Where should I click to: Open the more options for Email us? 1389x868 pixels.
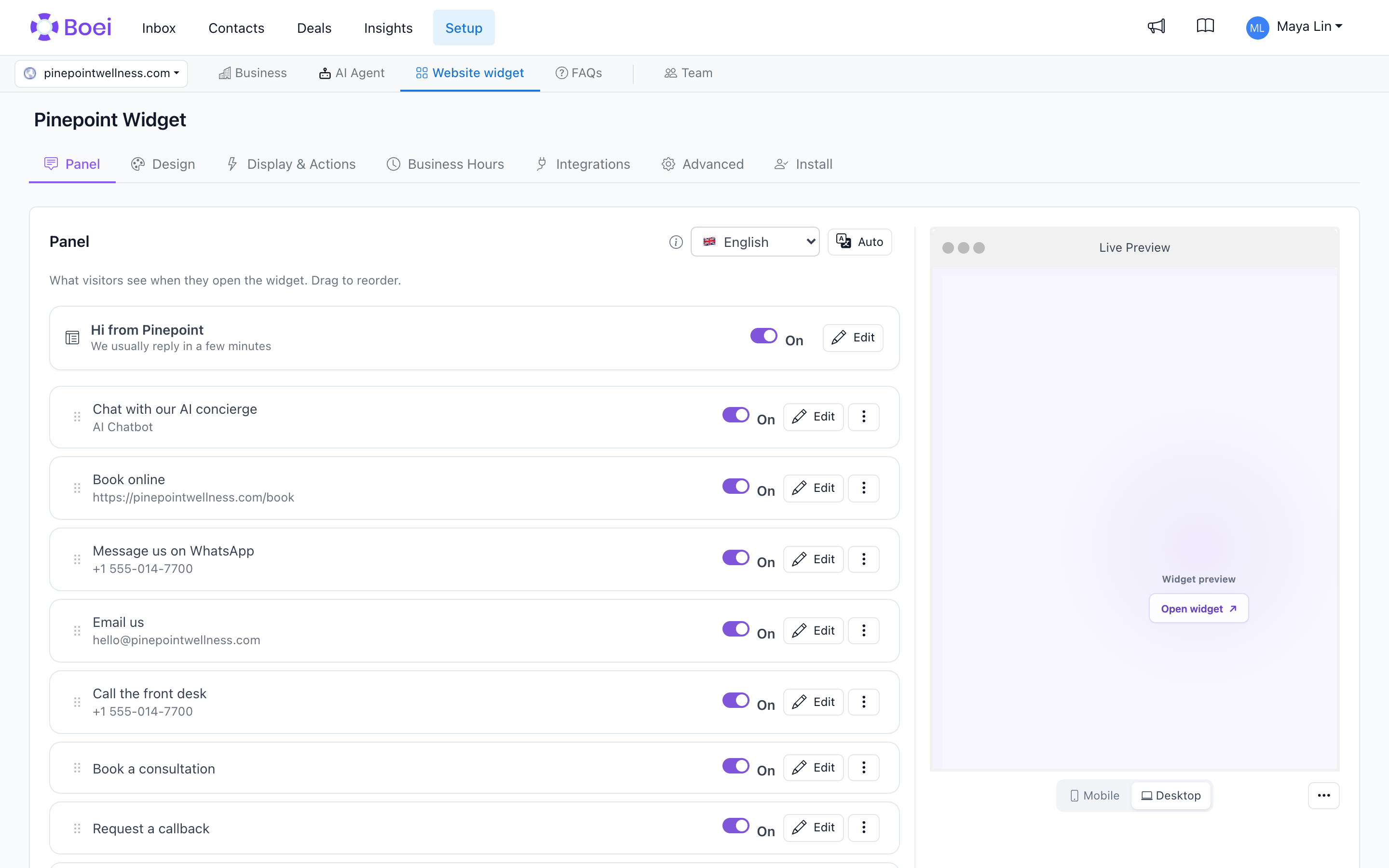click(x=863, y=630)
